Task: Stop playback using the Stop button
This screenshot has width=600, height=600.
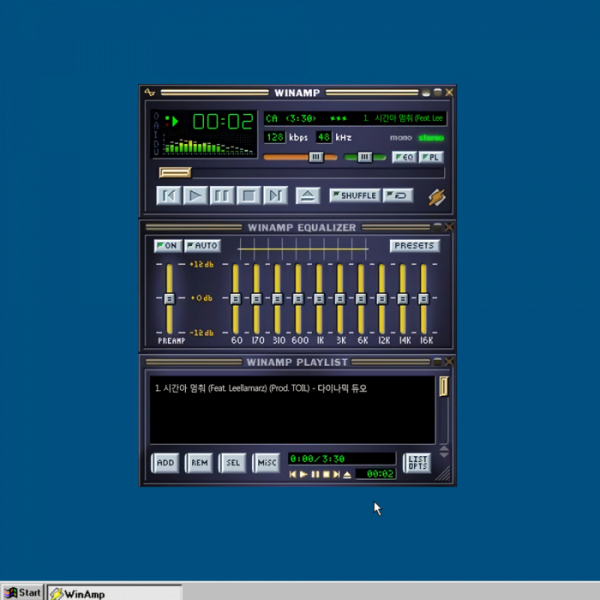Action: coord(249,196)
